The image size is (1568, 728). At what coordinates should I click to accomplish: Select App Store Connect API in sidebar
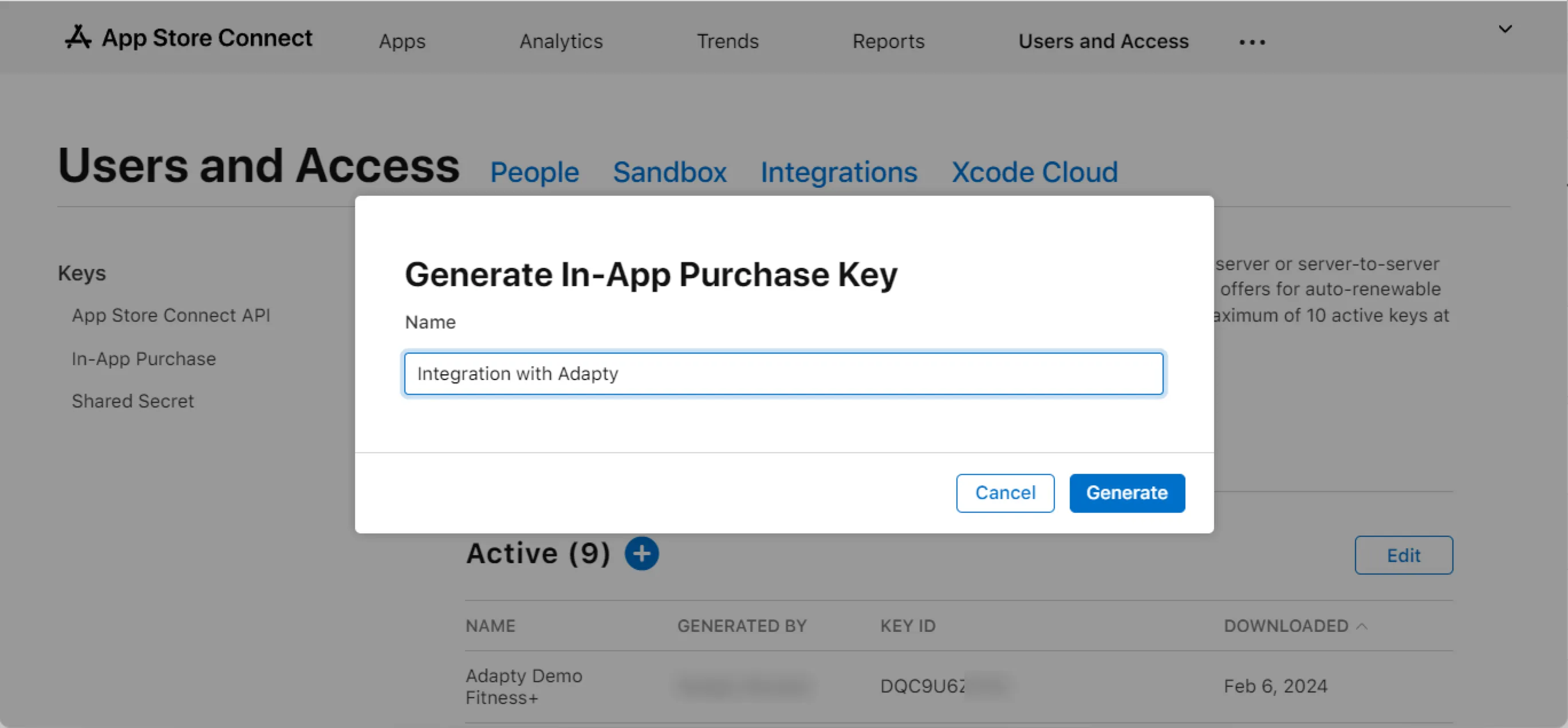point(171,316)
